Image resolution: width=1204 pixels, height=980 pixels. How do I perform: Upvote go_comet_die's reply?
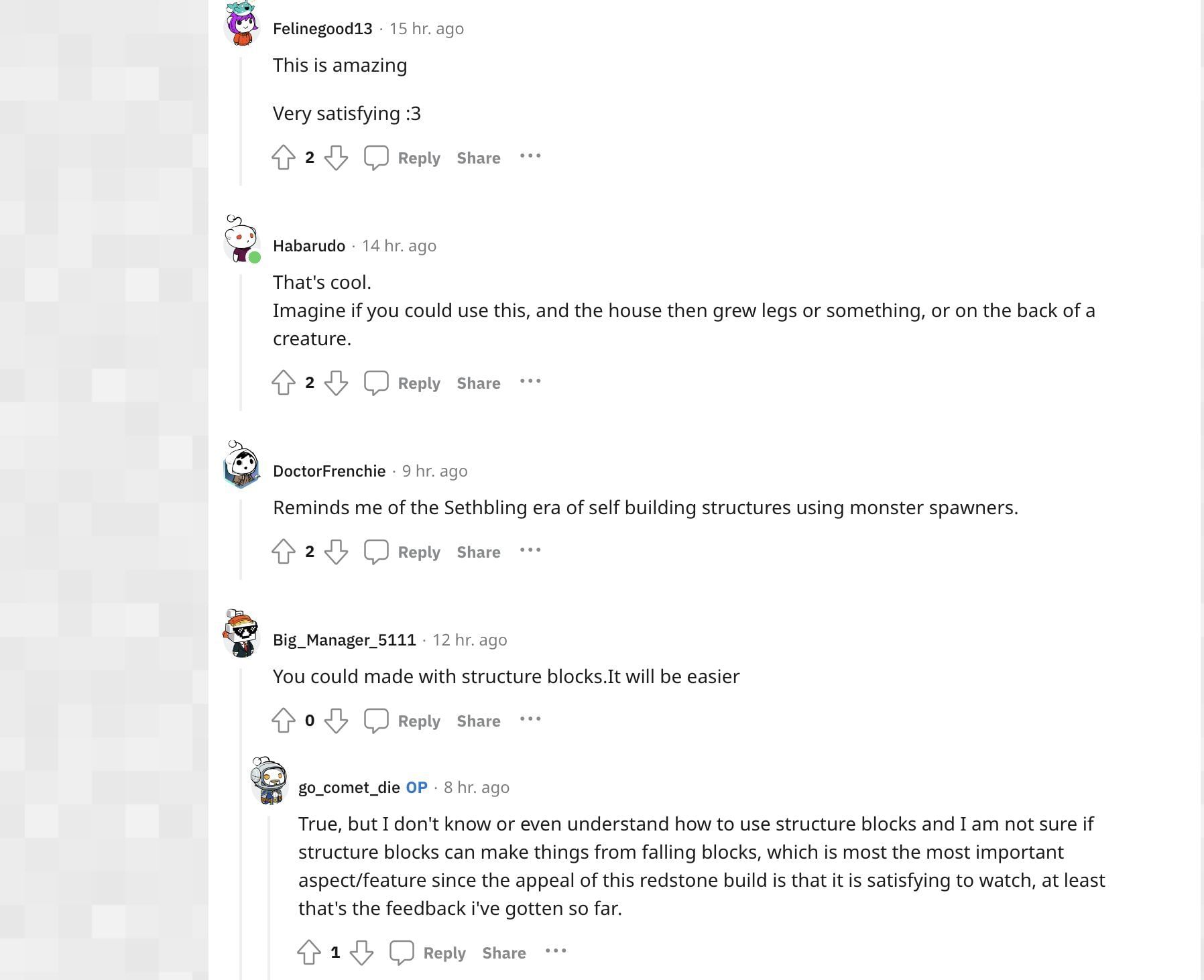point(309,953)
